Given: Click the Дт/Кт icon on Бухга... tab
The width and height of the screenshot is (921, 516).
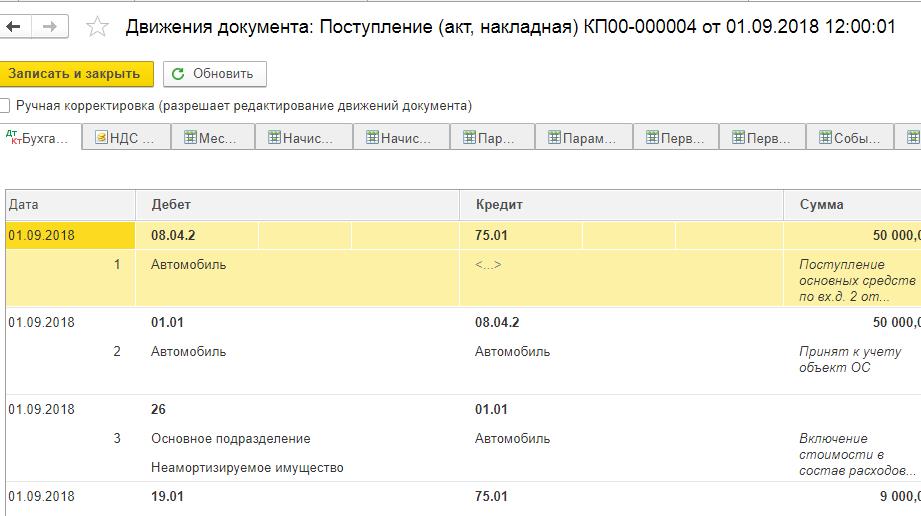Looking at the screenshot, I should 12,137.
